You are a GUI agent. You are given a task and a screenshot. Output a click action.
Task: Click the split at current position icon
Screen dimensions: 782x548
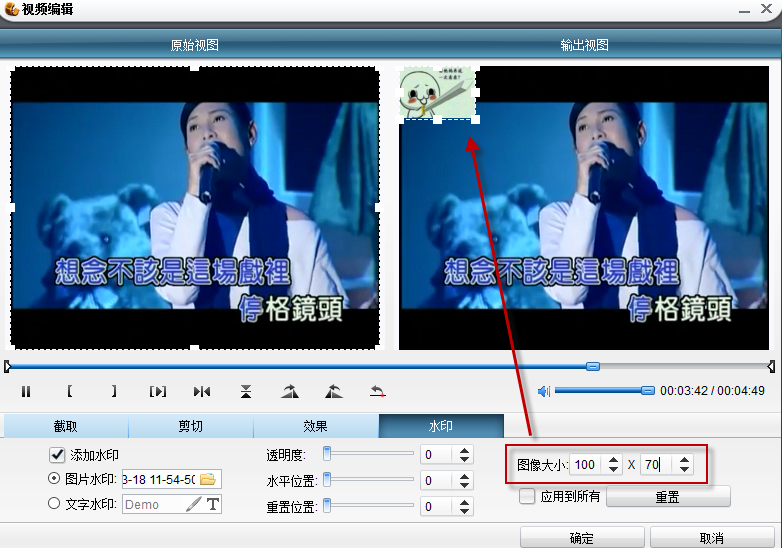(202, 392)
